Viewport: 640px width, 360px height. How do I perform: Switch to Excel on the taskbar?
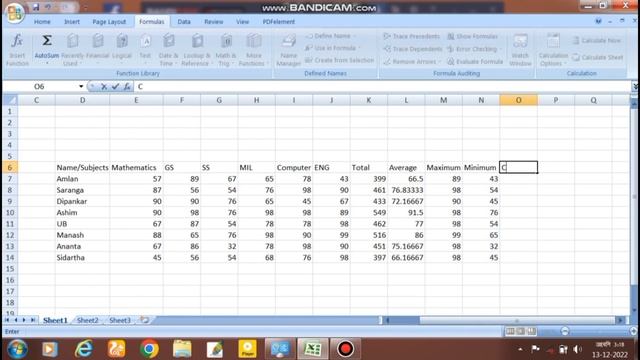click(x=313, y=349)
